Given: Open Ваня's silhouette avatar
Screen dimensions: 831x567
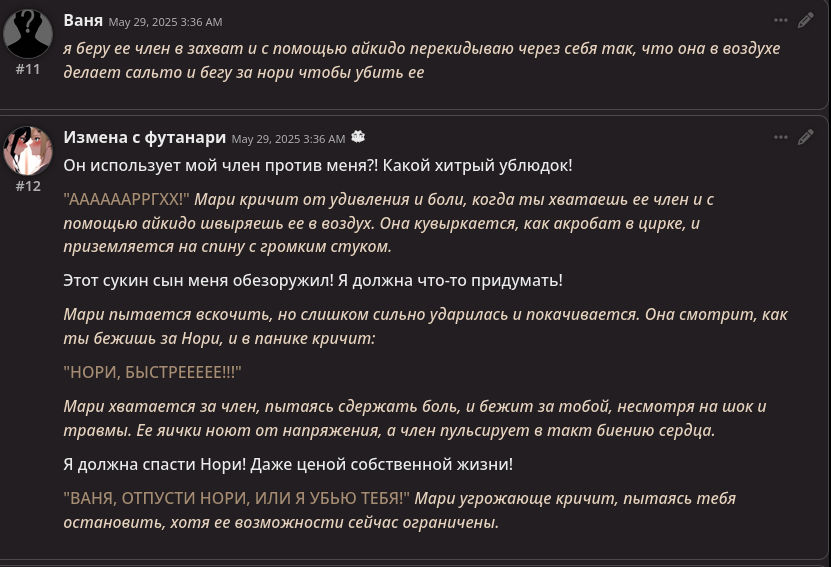Looking at the screenshot, I should (x=28, y=33).
